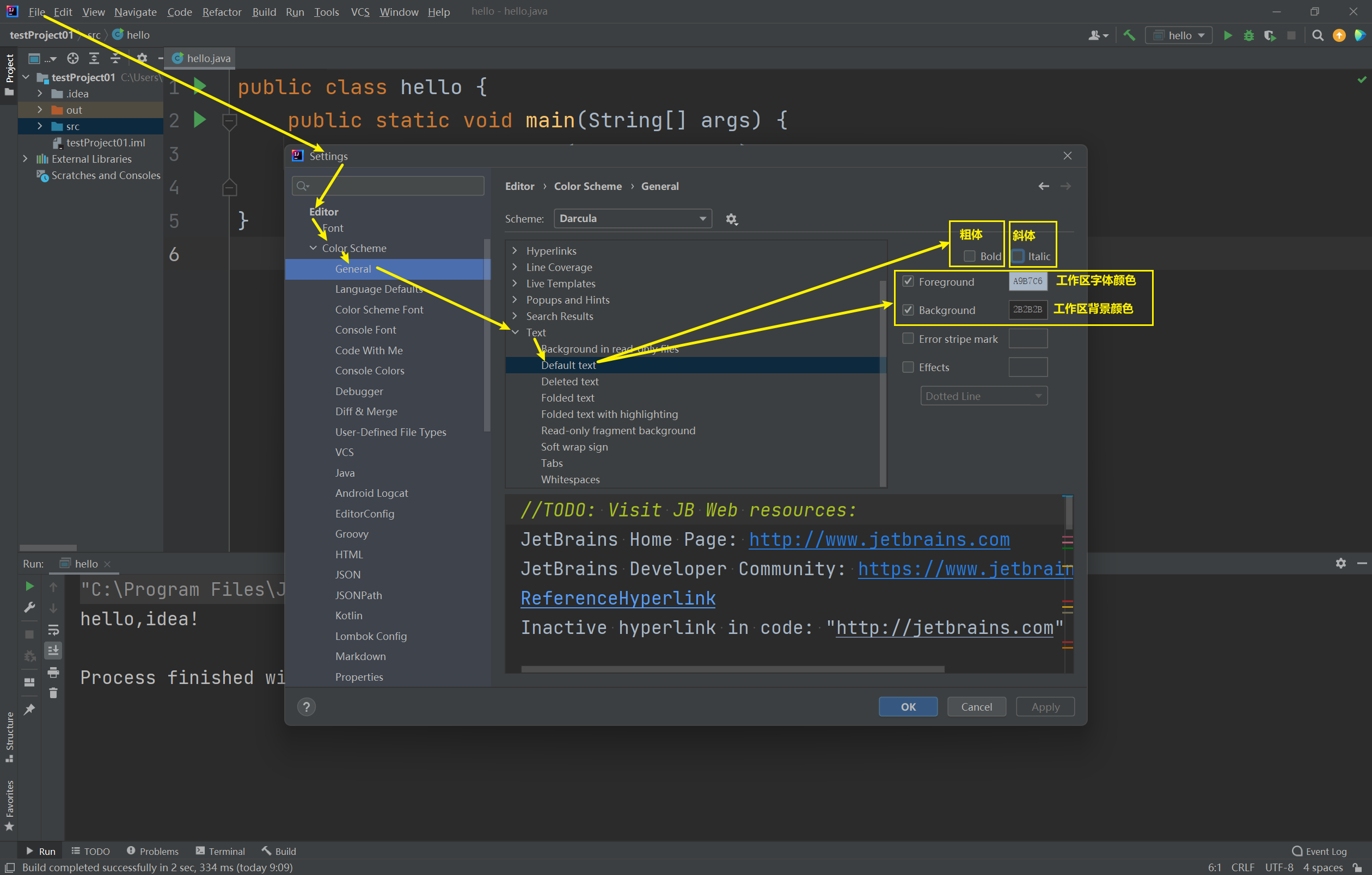Enable the Bold checkbox
The width and height of the screenshot is (1372, 875).
click(x=969, y=256)
